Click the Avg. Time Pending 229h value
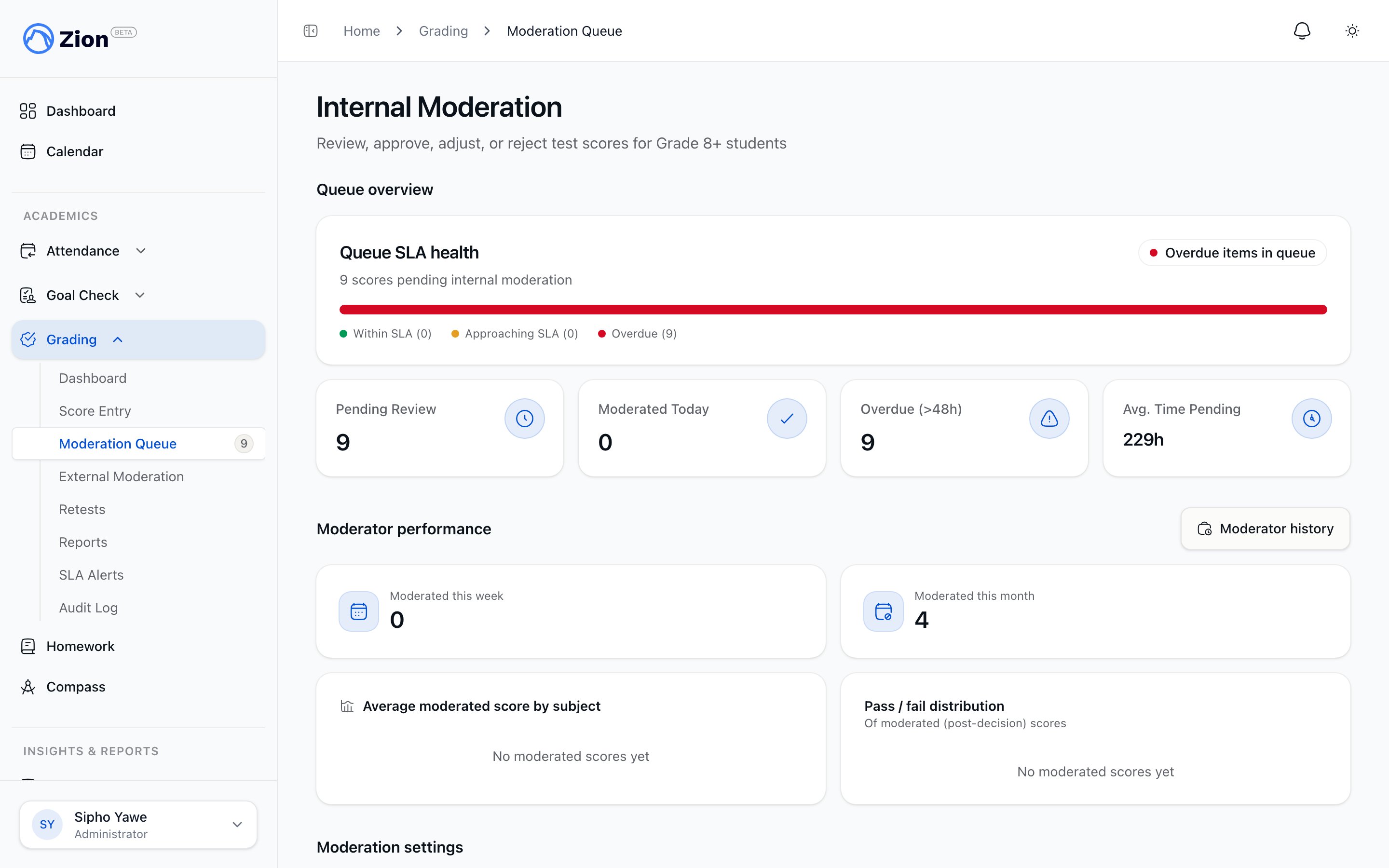This screenshot has height=868, width=1389. point(1143,440)
